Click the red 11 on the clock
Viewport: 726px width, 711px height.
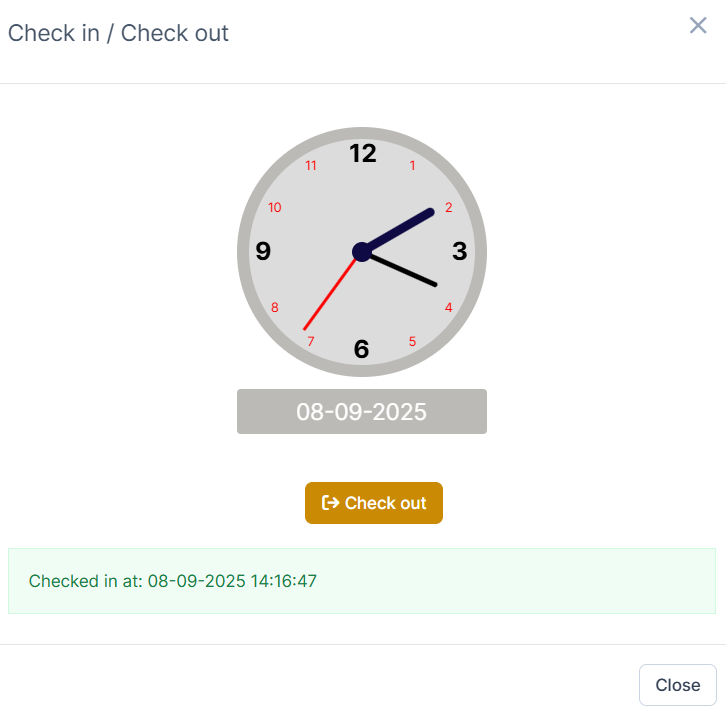pyautogui.click(x=311, y=166)
